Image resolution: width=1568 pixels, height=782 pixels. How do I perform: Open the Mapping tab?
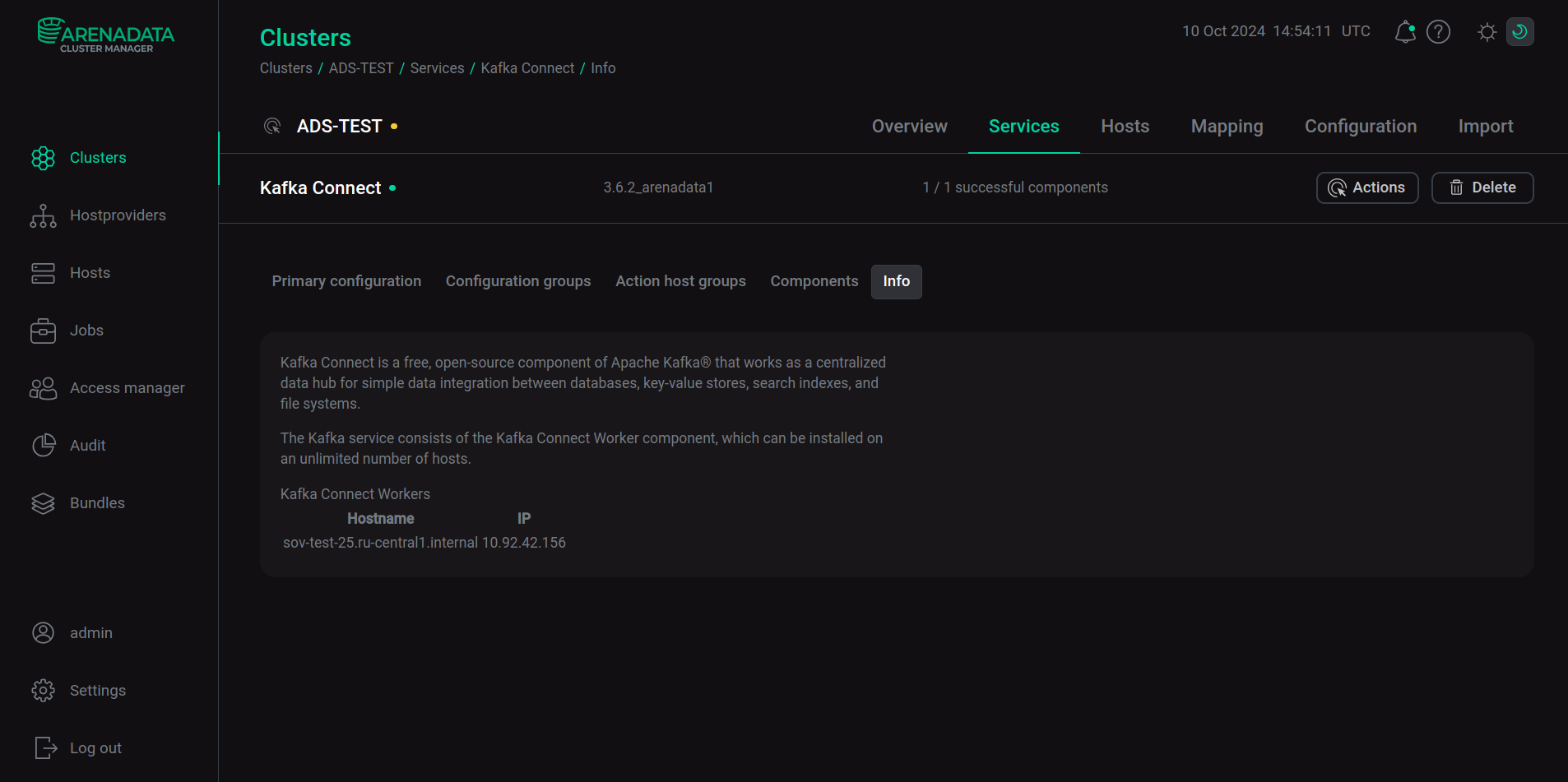click(1227, 127)
